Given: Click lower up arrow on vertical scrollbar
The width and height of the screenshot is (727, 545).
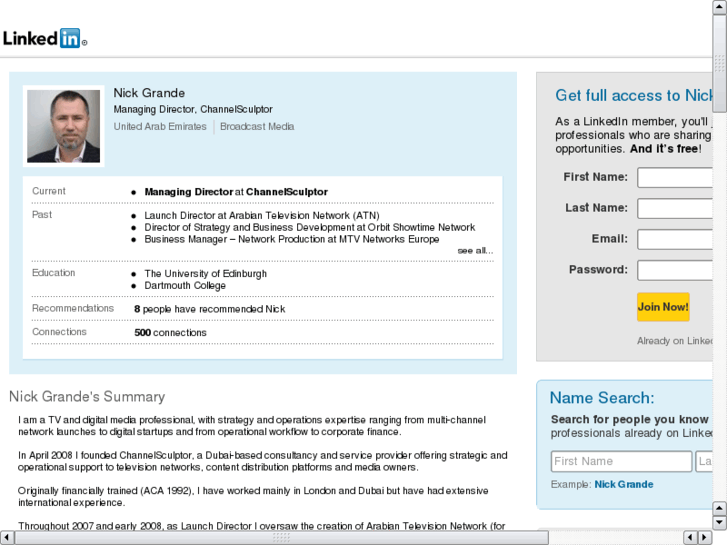Looking at the screenshot, I should coord(719,508).
